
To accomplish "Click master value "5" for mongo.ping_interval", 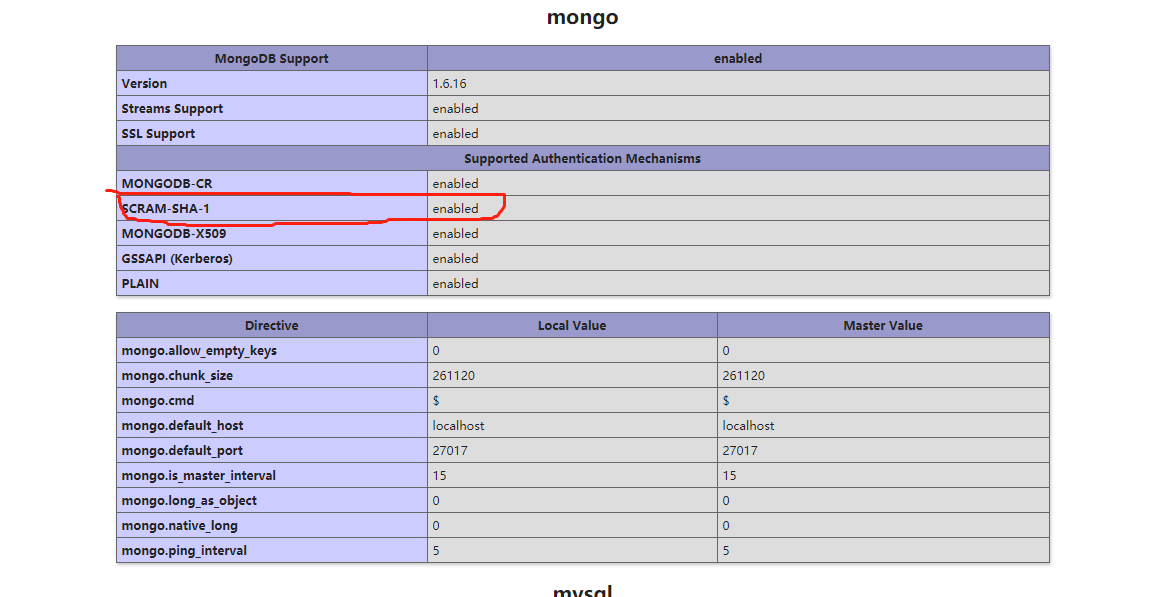I will coord(726,551).
